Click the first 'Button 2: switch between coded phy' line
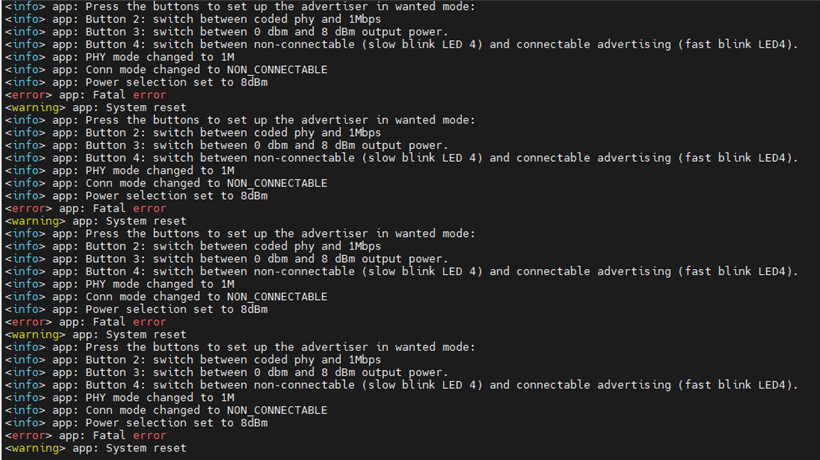The width and height of the screenshot is (820, 460). [x=193, y=19]
